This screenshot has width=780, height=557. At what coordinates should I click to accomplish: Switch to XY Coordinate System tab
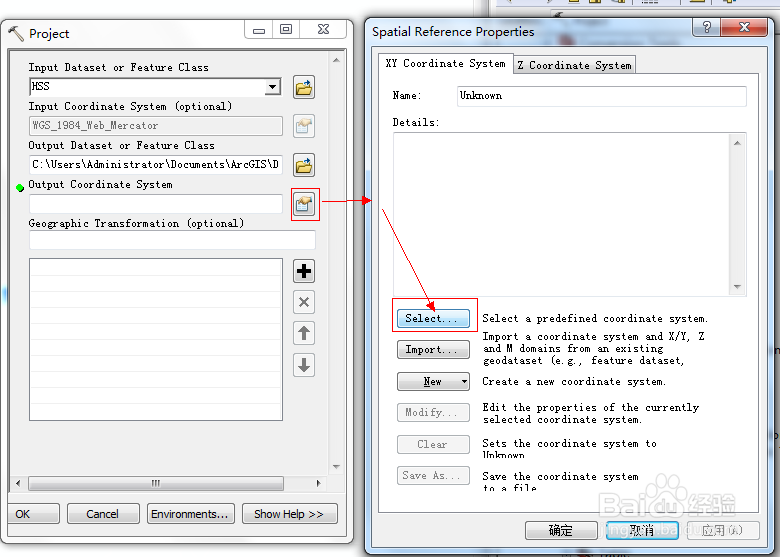click(445, 64)
